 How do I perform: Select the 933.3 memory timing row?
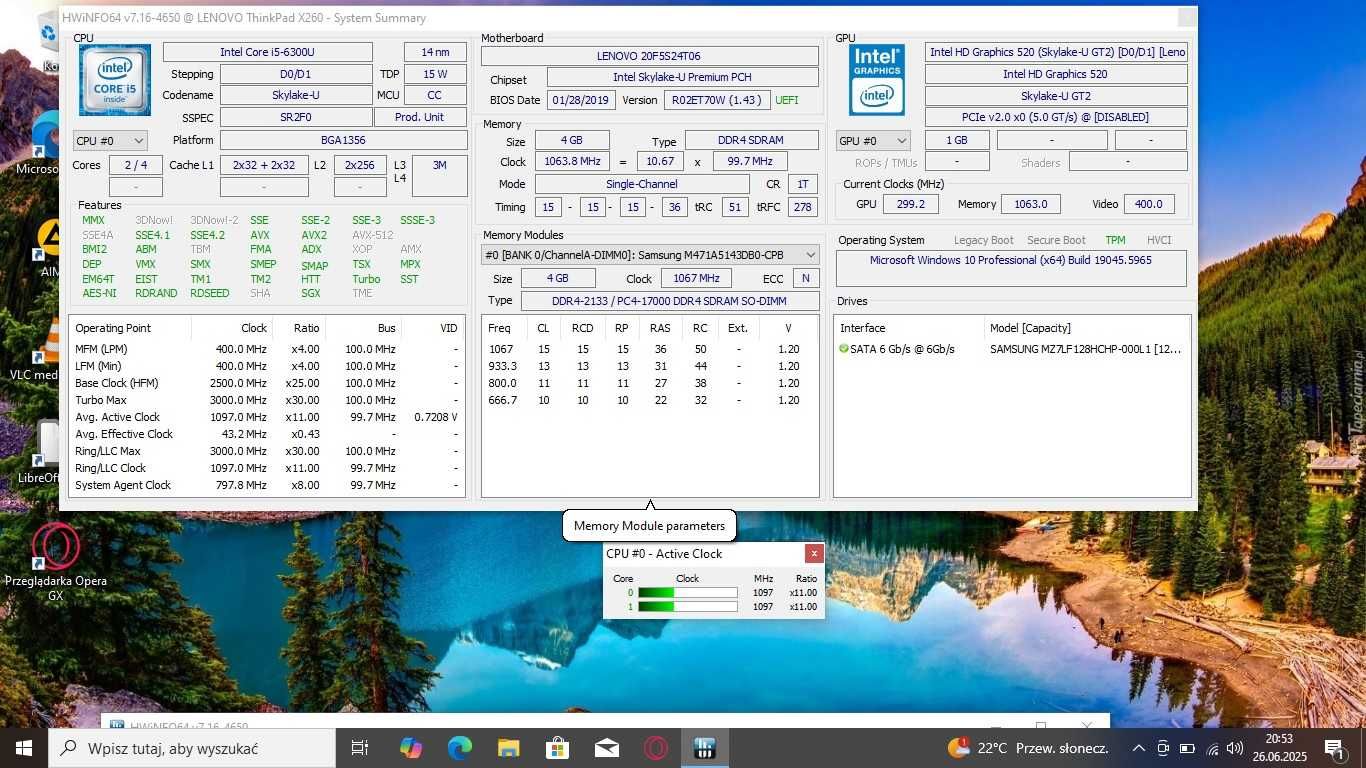[x=650, y=366]
